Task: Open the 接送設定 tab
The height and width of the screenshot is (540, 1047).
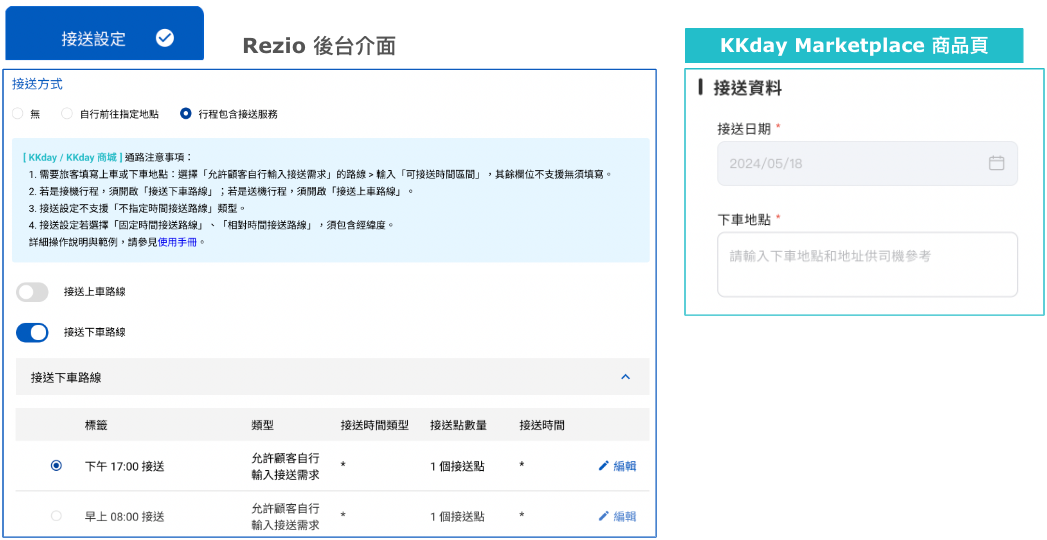Action: [x=104, y=33]
